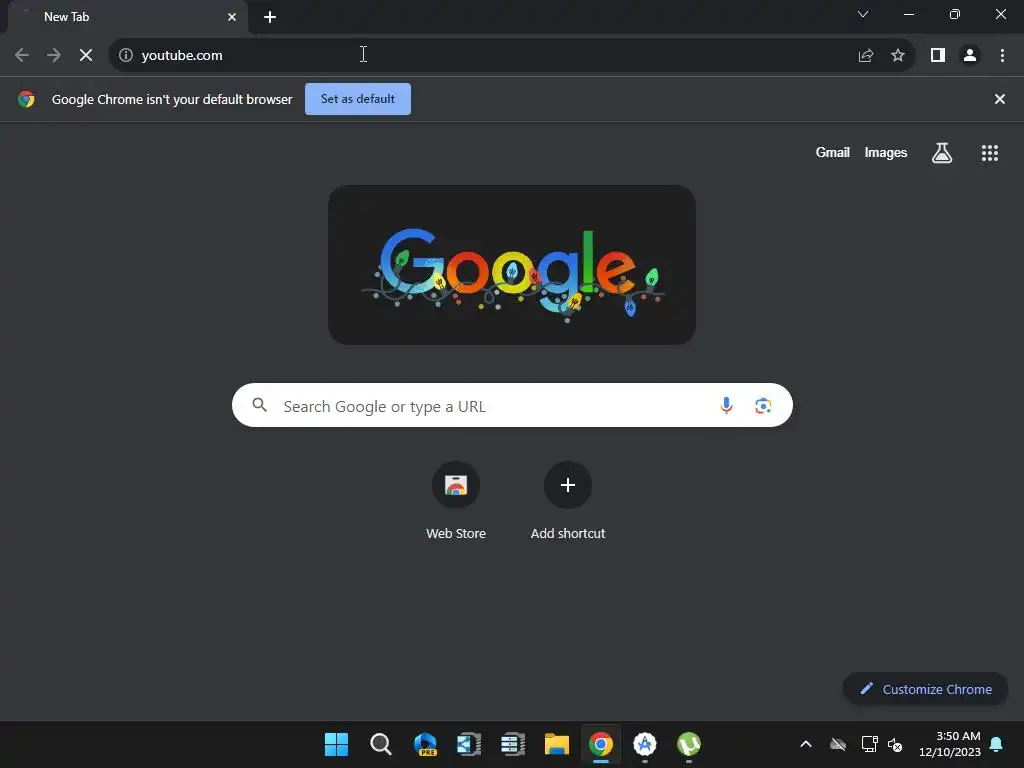
Task: Open the Chrome profile menu
Action: (970, 56)
